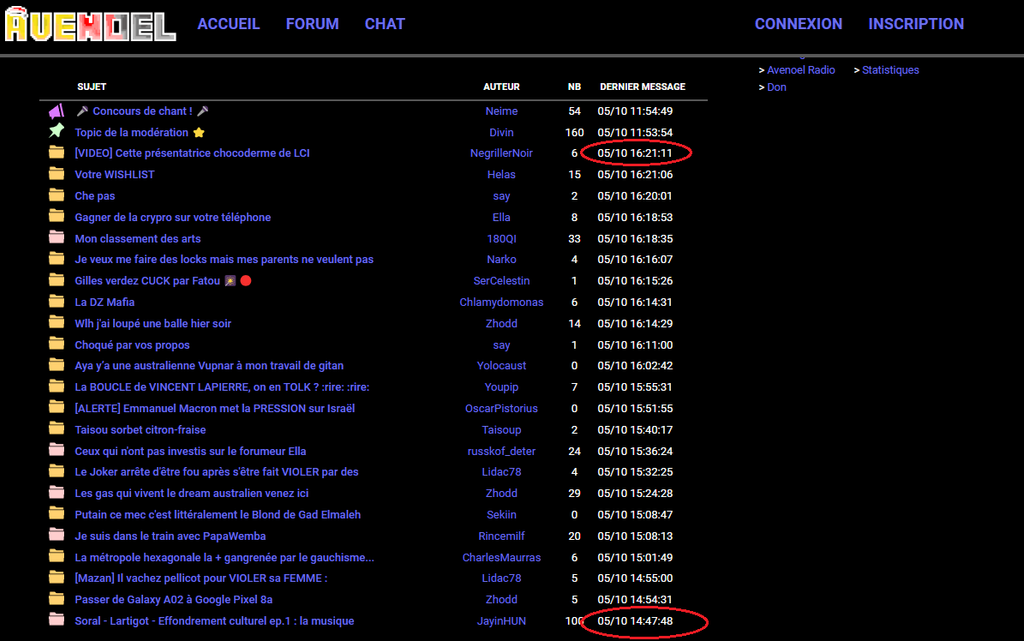Click the green pin icon beside Topic de la modération
This screenshot has width=1024, height=641.
57,132
